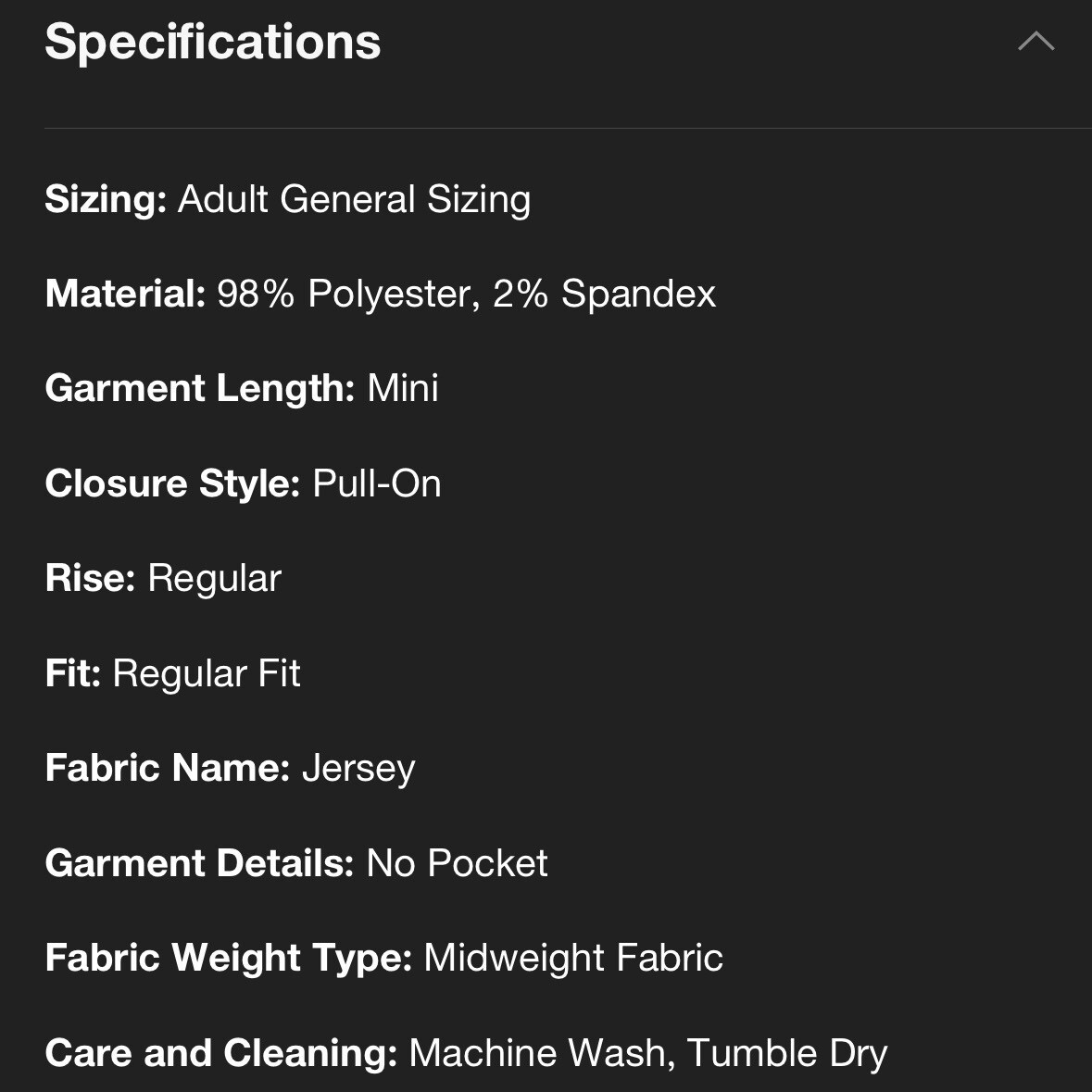
Task: Select the Material label
Action: click(x=125, y=294)
